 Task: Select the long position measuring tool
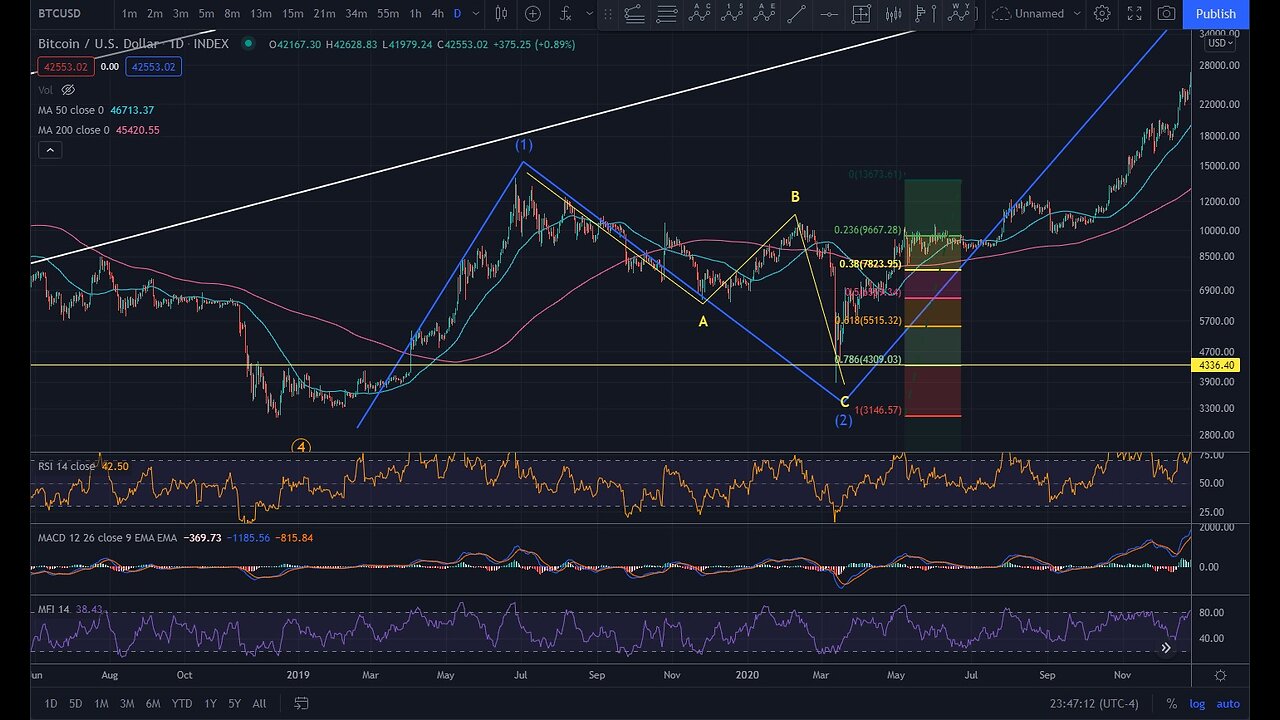point(861,14)
